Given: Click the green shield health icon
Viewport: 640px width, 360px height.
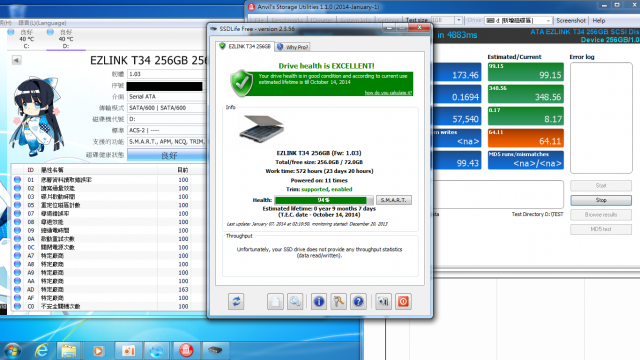Looking at the screenshot, I should (242, 83).
